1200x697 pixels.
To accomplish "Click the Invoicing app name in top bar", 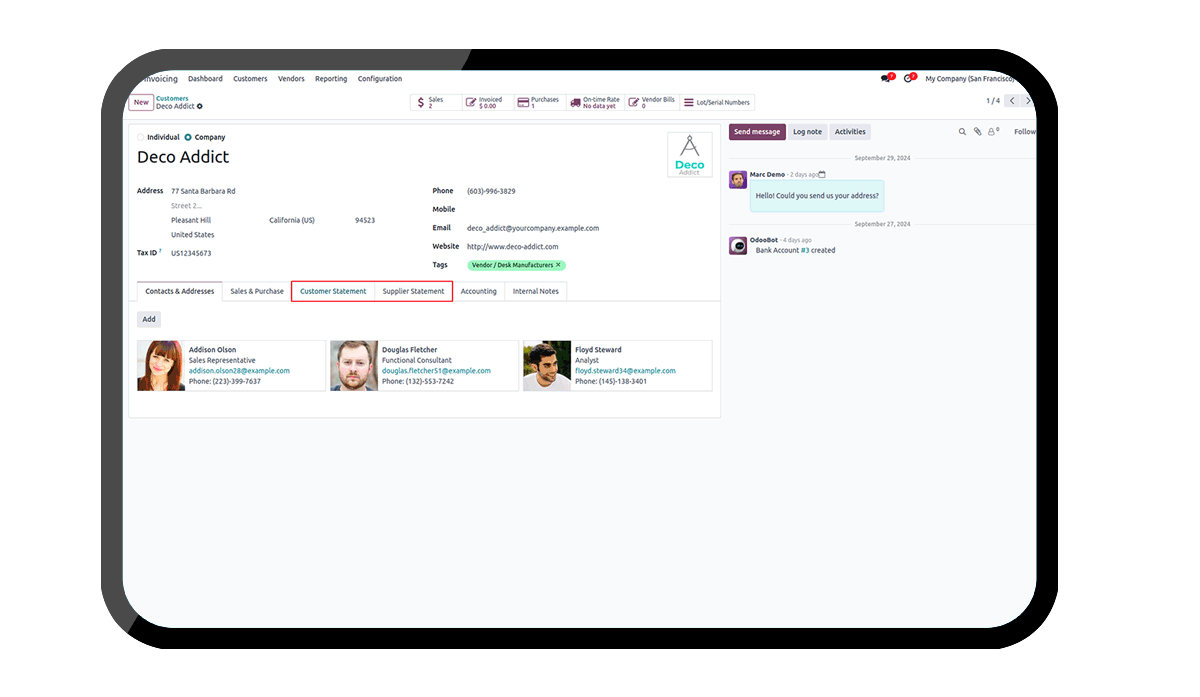I will click(160, 79).
